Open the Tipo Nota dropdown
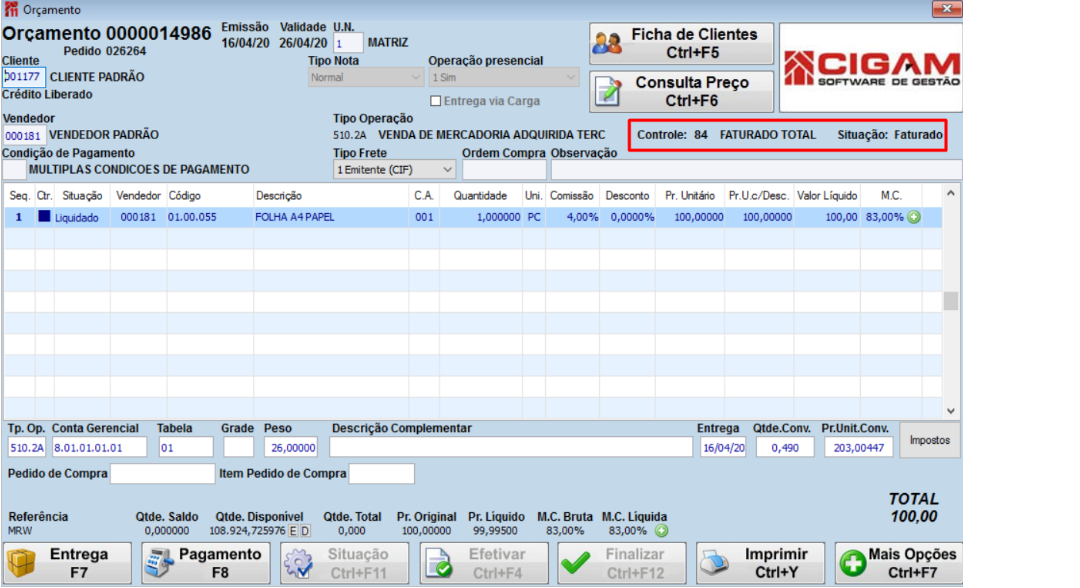Image resolution: width=1080 pixels, height=588 pixels. pyautogui.click(x=365, y=77)
